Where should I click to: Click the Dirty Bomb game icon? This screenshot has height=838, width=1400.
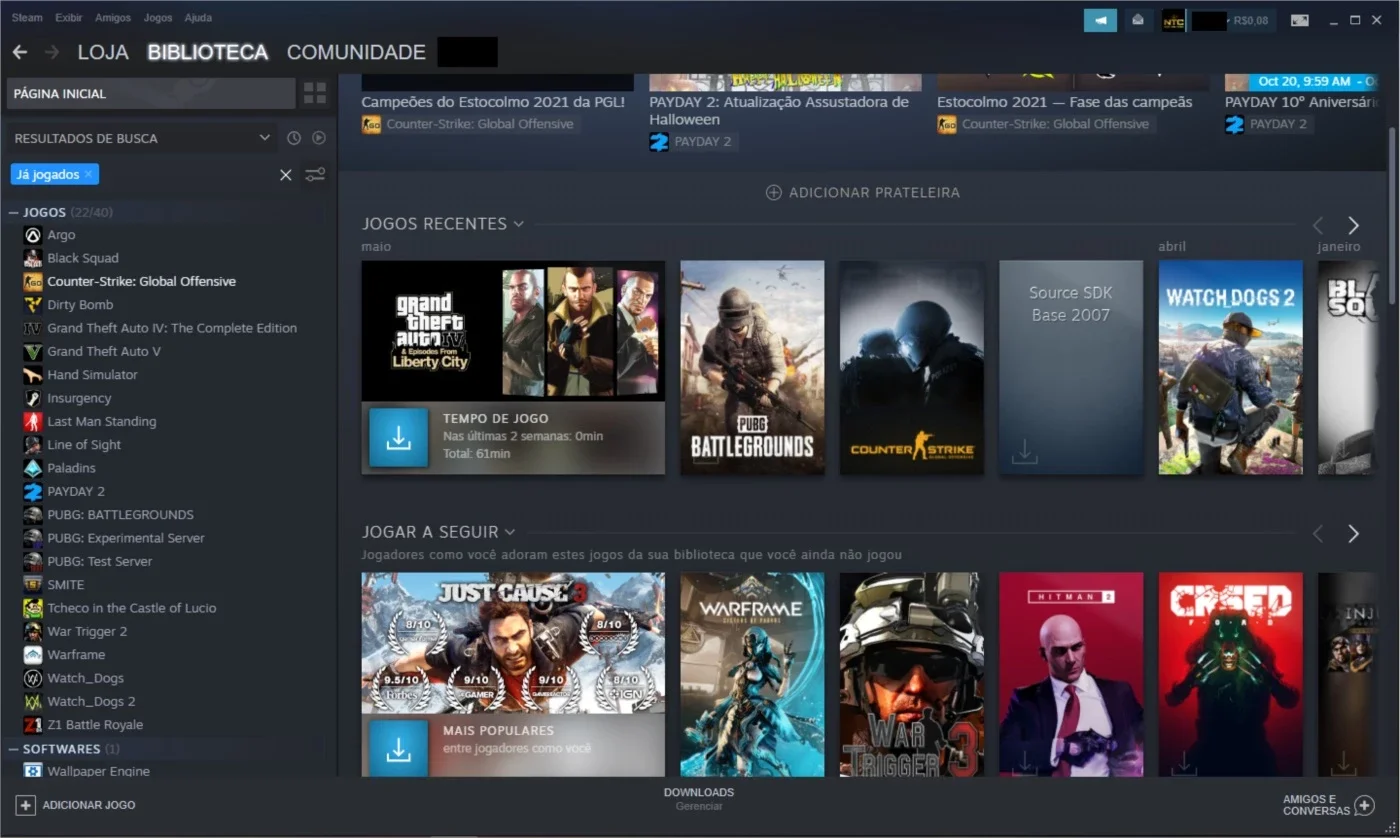coord(33,305)
